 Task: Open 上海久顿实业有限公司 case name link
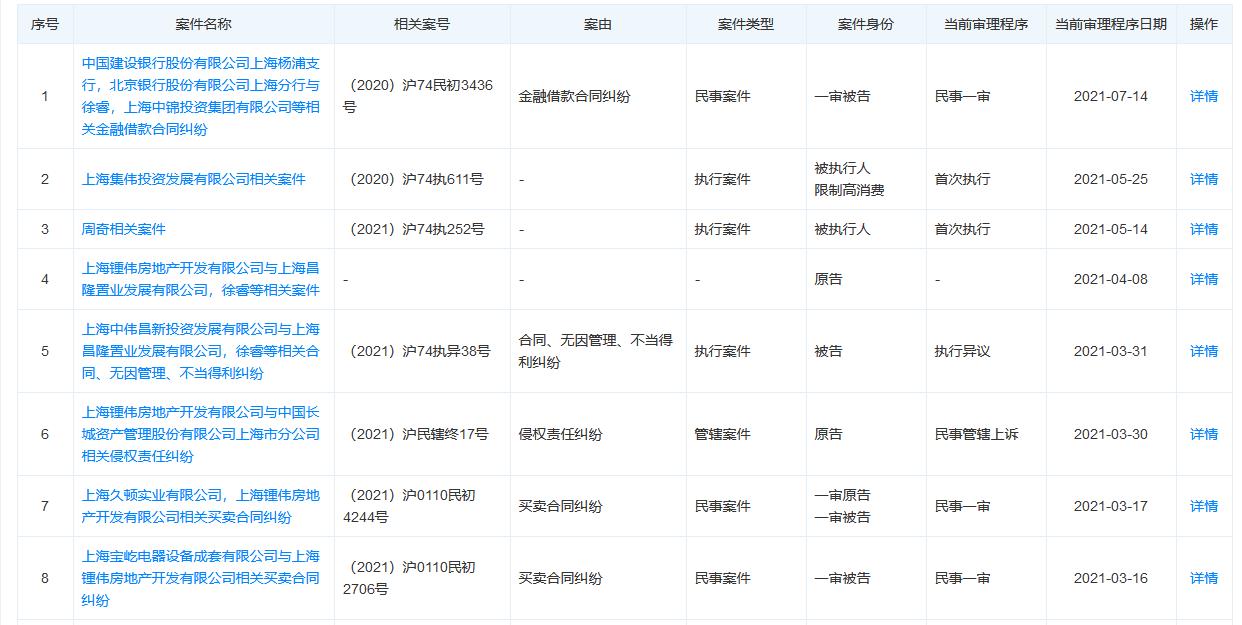pyautogui.click(x=200, y=503)
